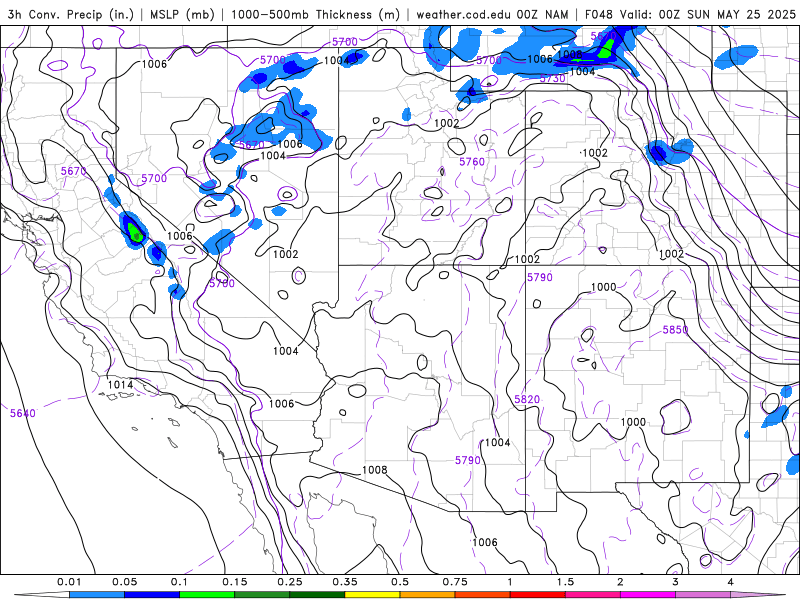Click the '5820' thickness label
The image size is (800, 600).
click(527, 399)
